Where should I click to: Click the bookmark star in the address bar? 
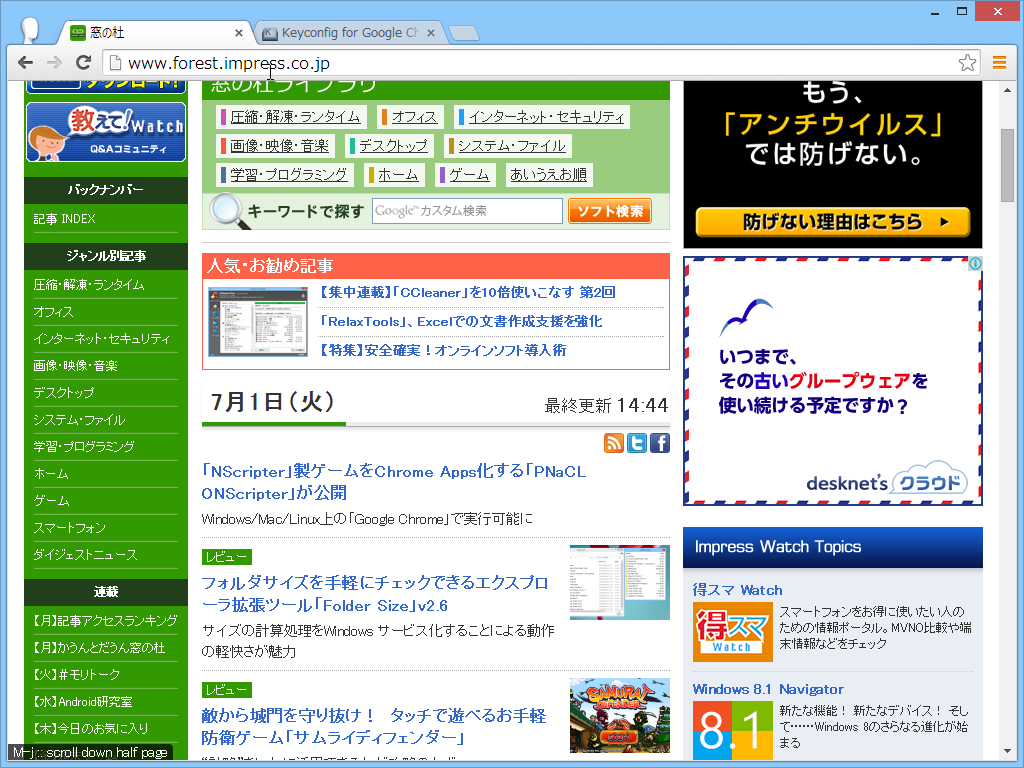[x=968, y=62]
